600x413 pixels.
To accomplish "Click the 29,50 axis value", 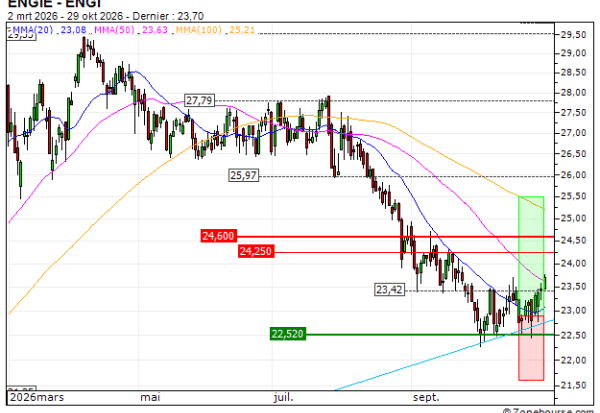I will [574, 35].
